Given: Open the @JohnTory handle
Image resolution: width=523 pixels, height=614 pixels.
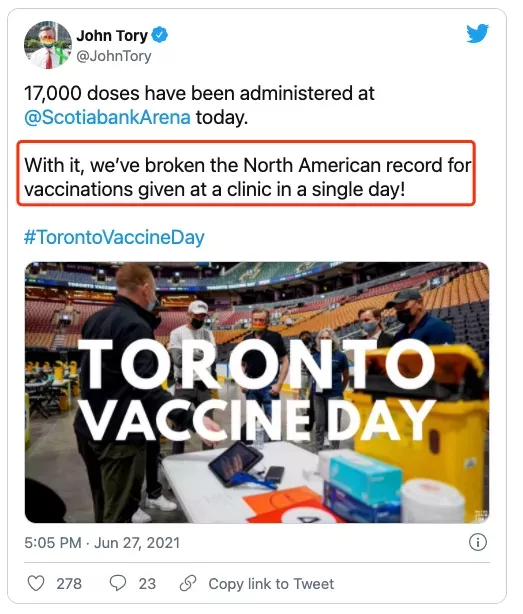Looking at the screenshot, I should (114, 56).
